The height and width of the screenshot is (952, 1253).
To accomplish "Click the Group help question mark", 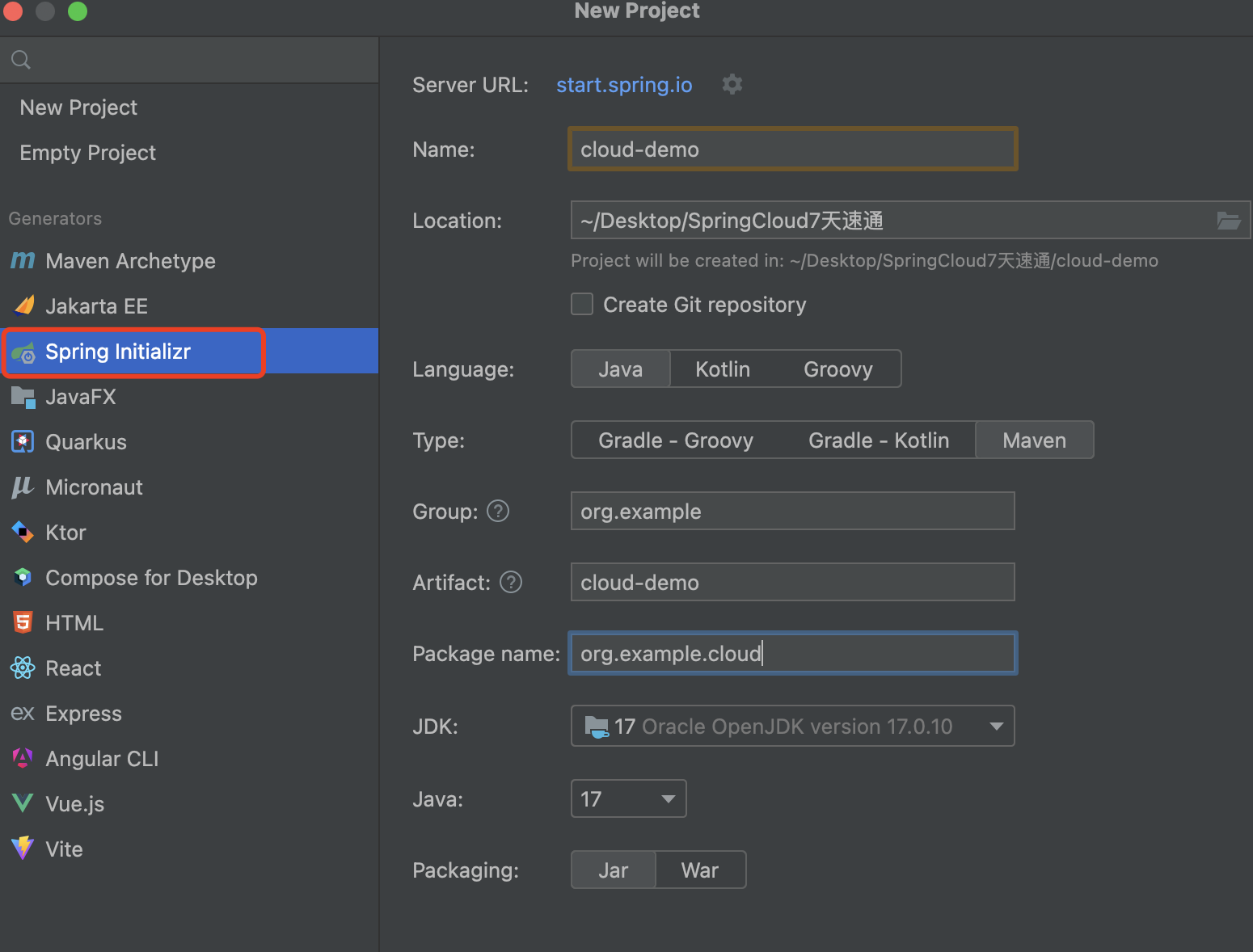I will (x=498, y=511).
